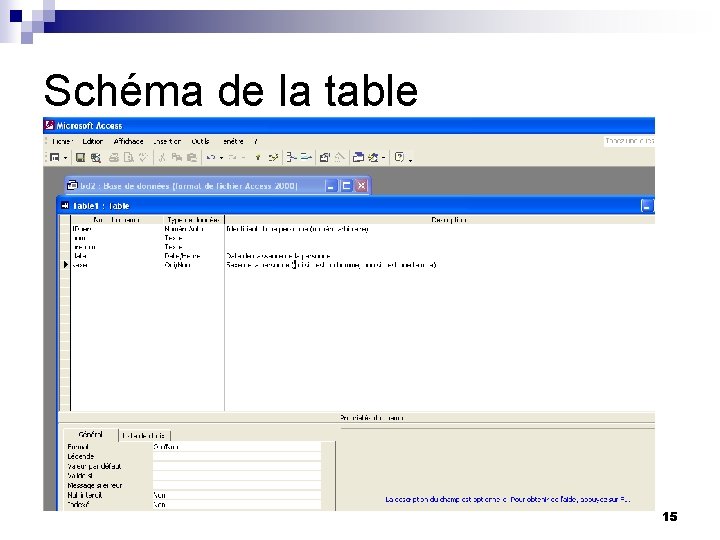The image size is (720, 540).
Task: Click the description of the Oui/Non row
Action: pyautogui.click(x=439, y=265)
